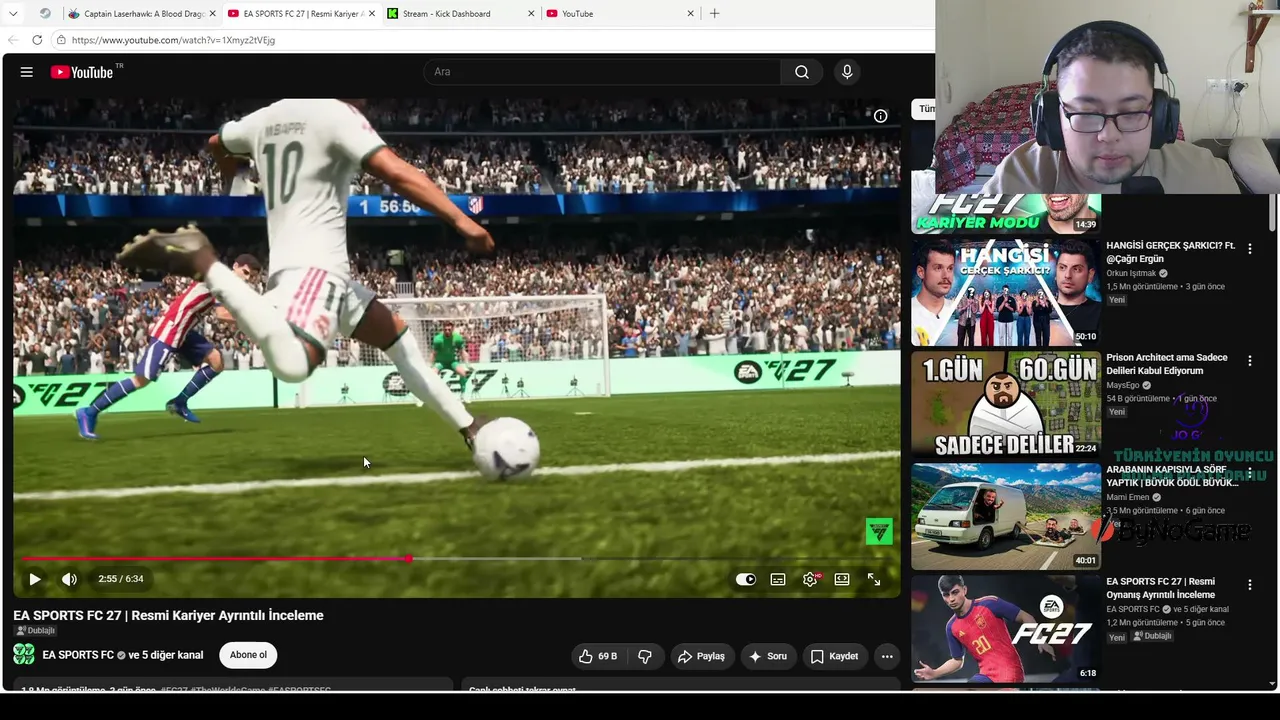Click the address bar URL
1280x720 pixels.
(173, 40)
